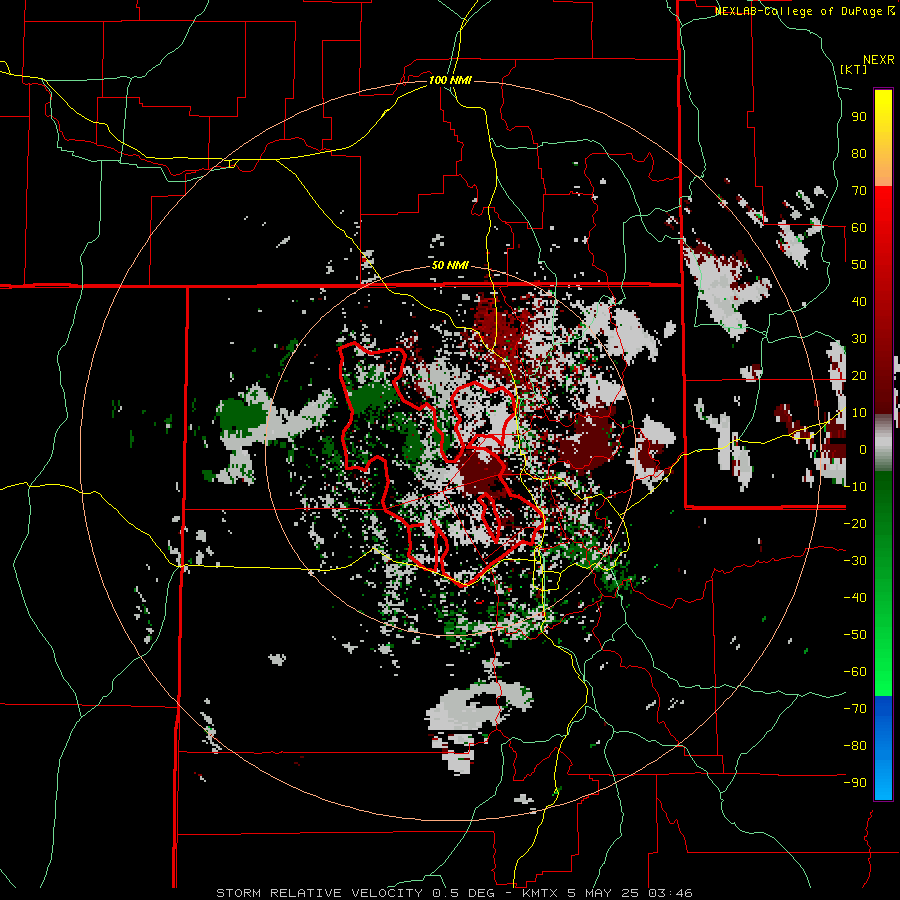Select the light blue bottom segment of color scale

[x=883, y=781]
